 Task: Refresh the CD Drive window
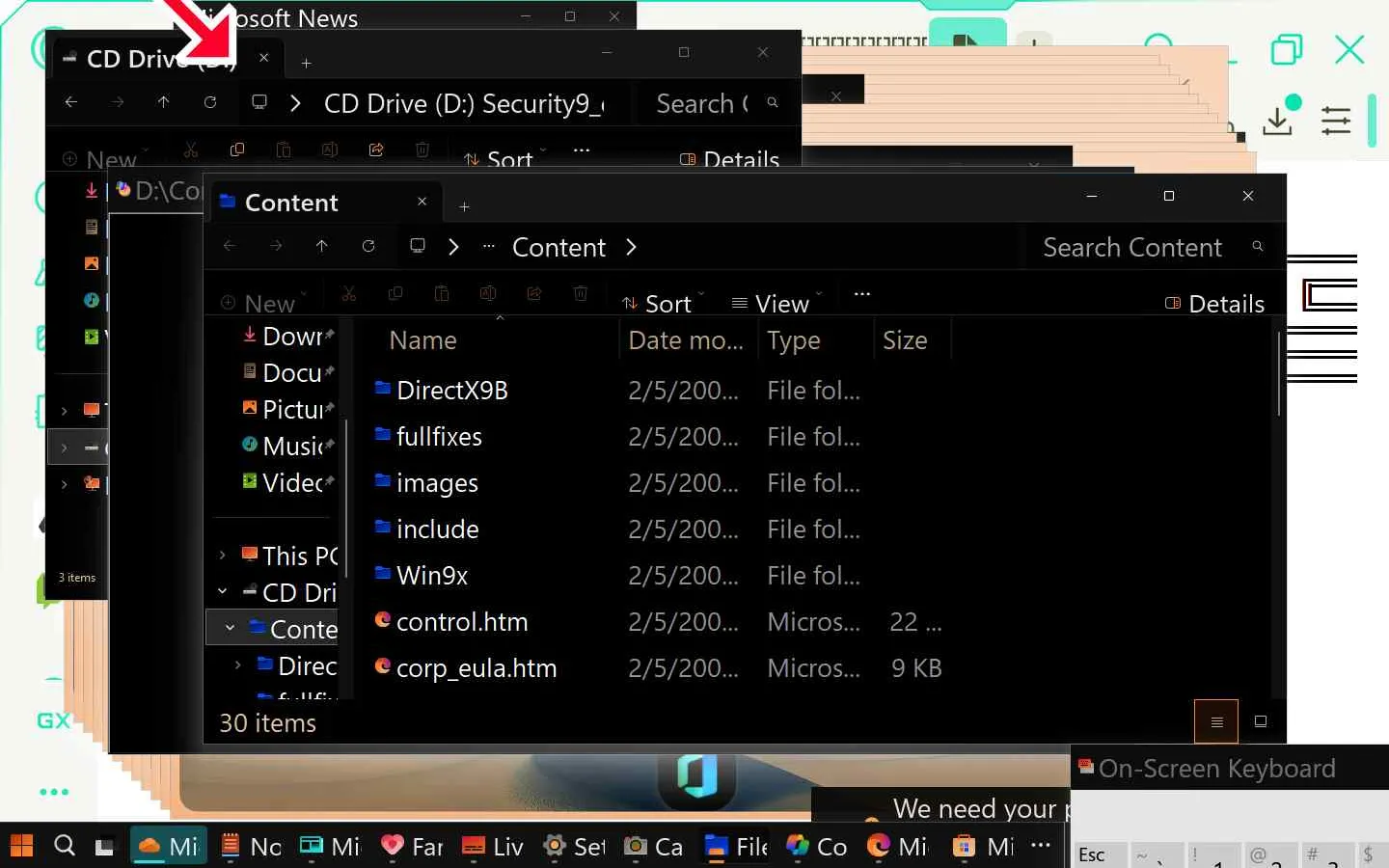coord(210,101)
